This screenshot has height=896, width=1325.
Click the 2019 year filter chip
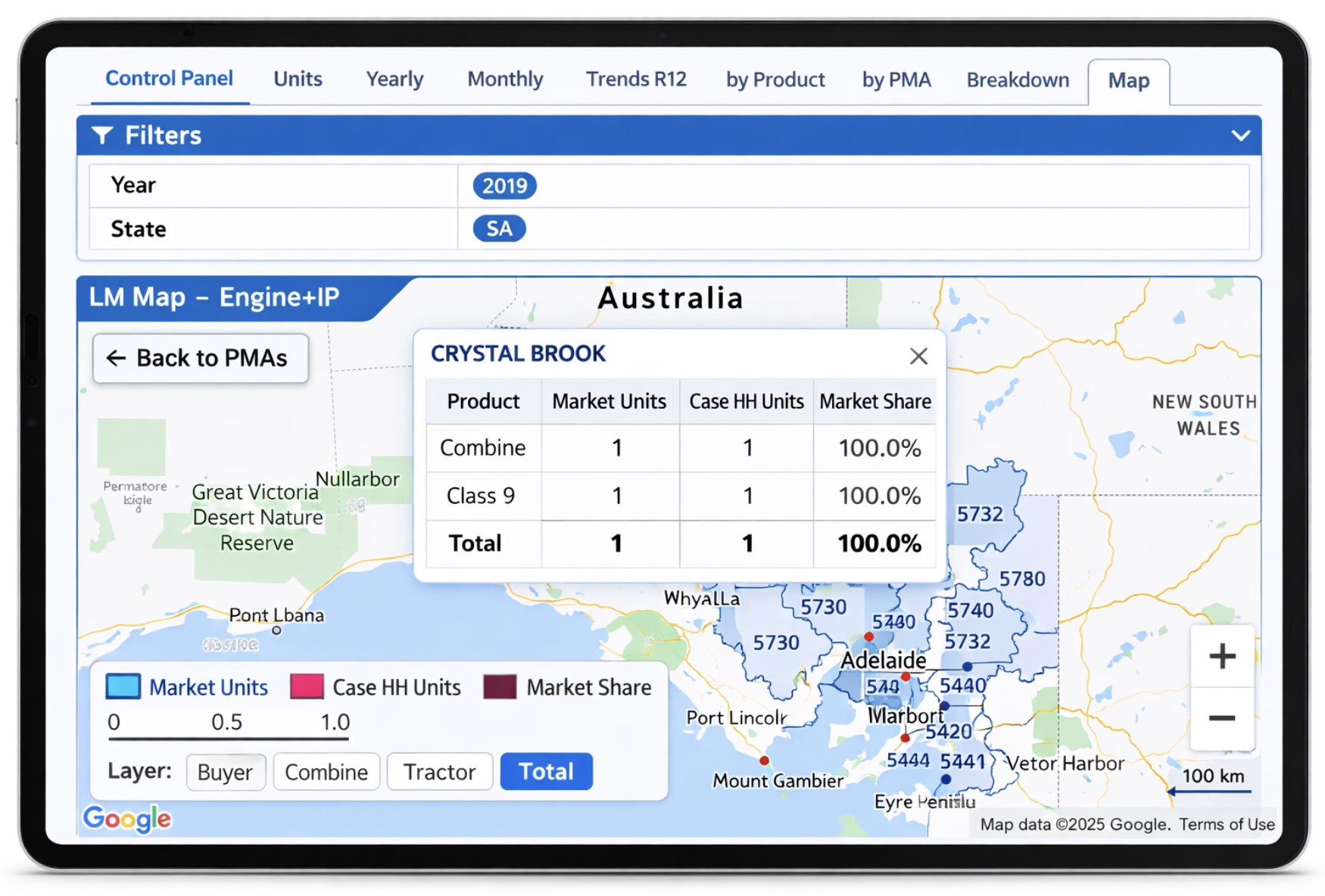click(504, 186)
